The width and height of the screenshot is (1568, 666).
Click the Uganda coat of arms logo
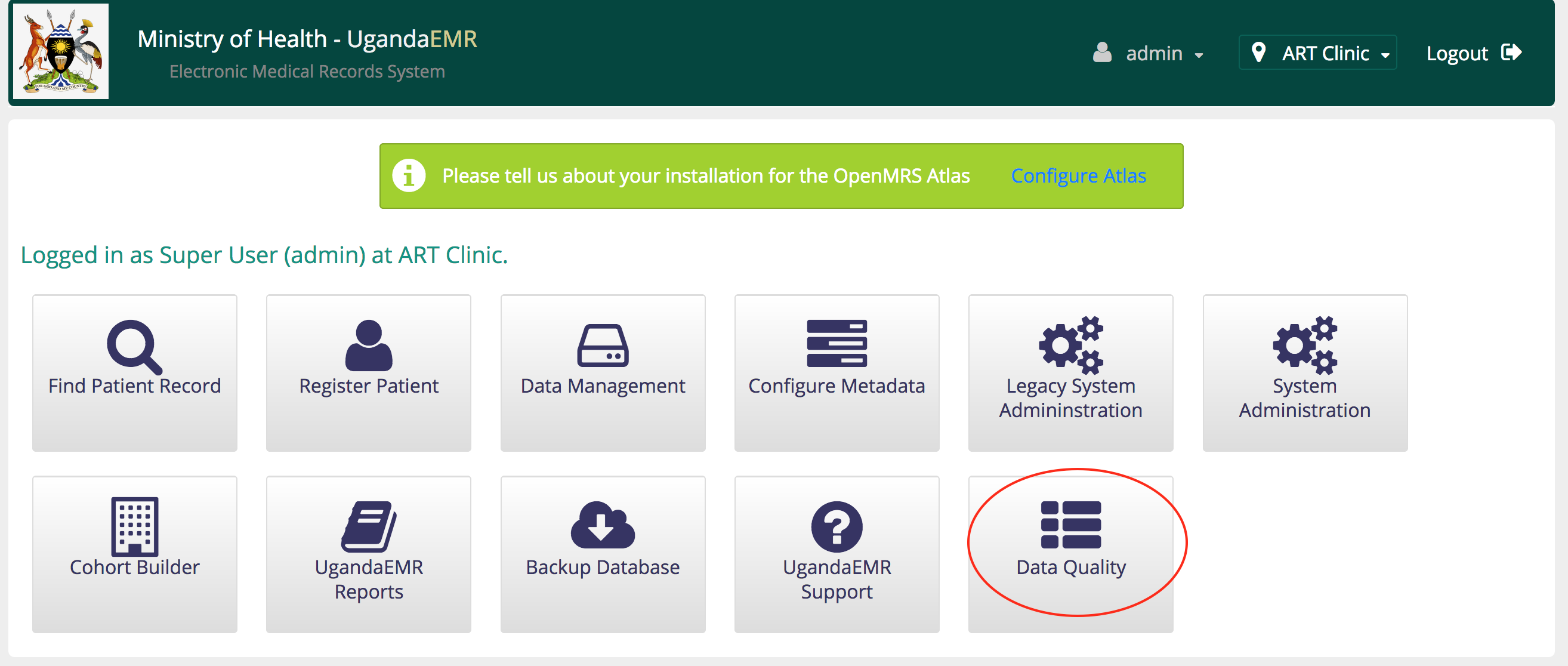[x=60, y=52]
